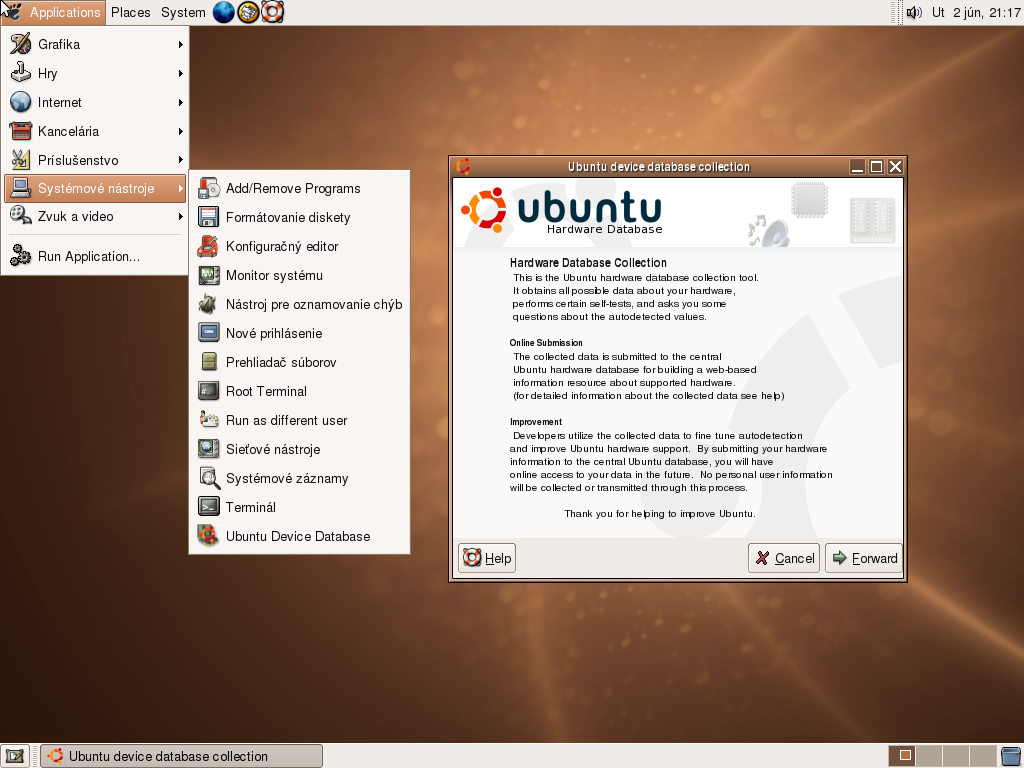Viewport: 1024px width, 768px height.
Task: Click the Root Terminal icon
Action: (209, 391)
